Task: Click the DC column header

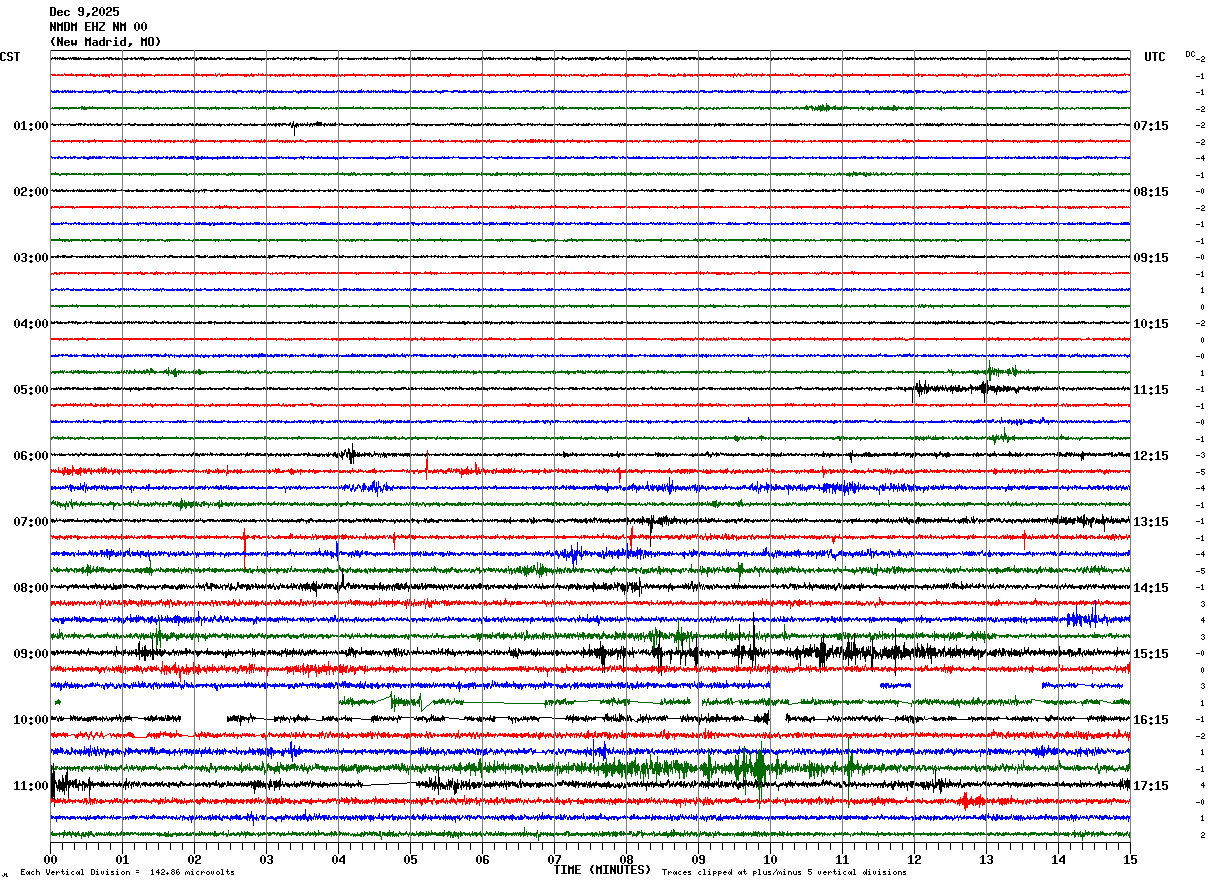Action: click(x=1190, y=54)
